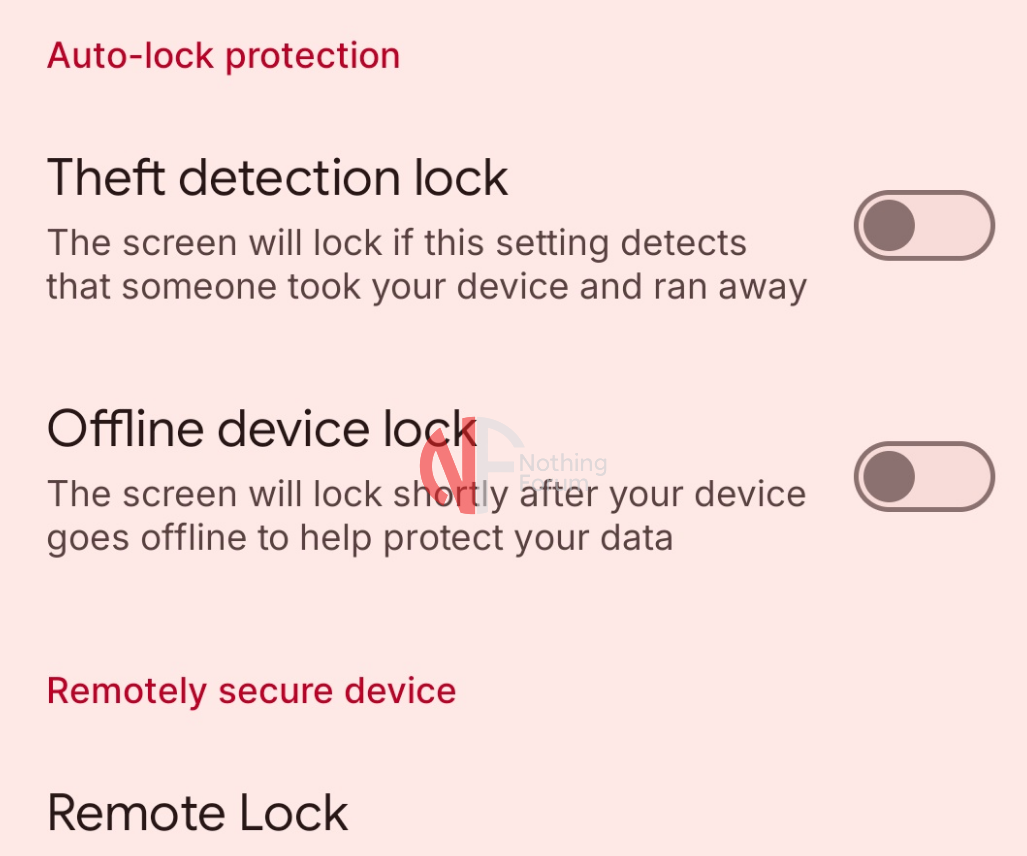Viewport: 1027px width, 856px height.
Task: Click the Auto-lock protection section header
Action: tap(223, 56)
